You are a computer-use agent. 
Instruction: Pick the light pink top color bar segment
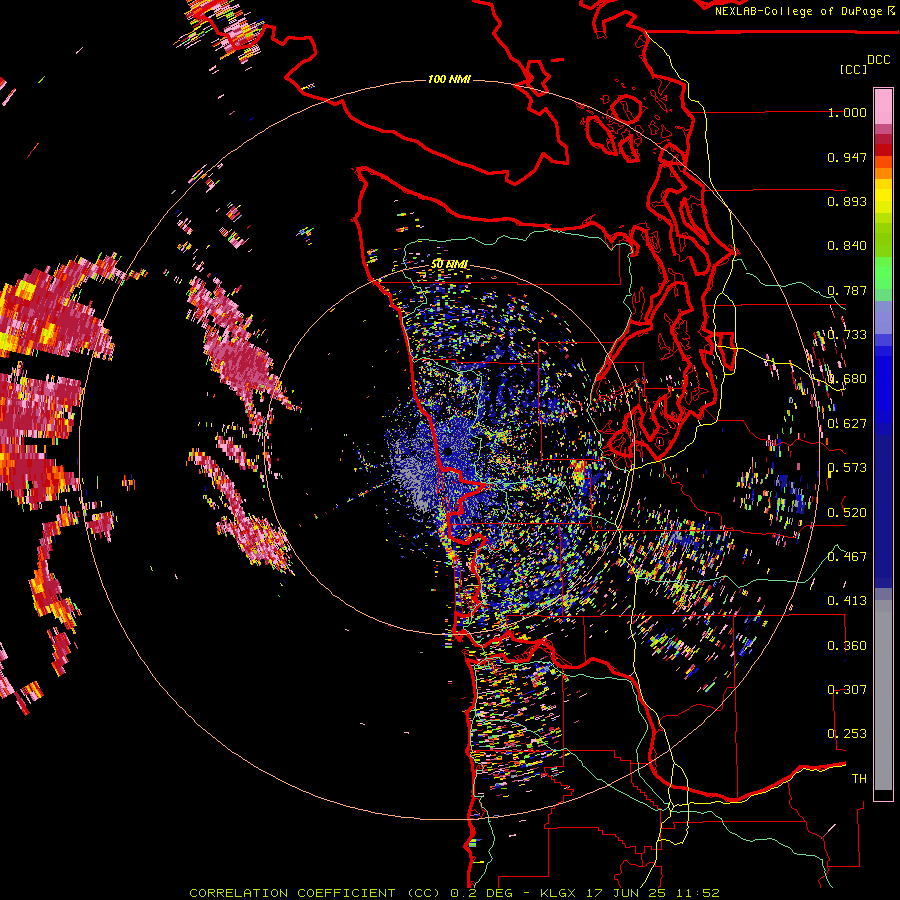pos(883,106)
